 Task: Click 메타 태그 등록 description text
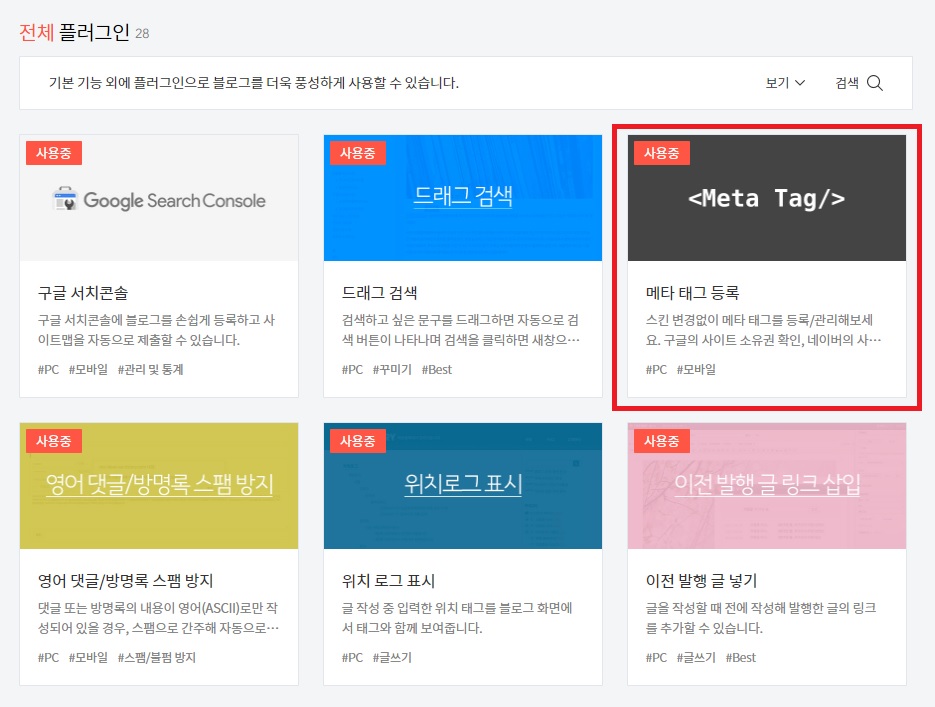tap(763, 330)
